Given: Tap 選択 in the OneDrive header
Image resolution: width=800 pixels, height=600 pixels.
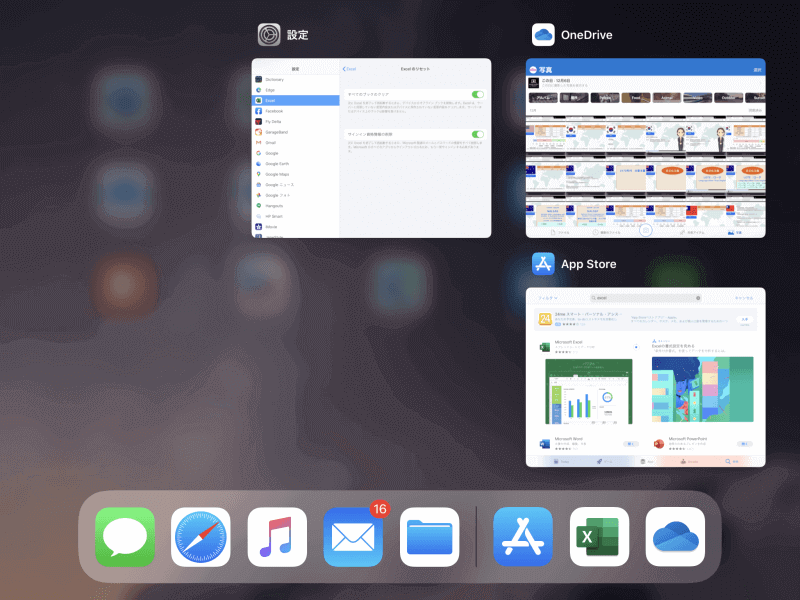Looking at the screenshot, I should pyautogui.click(x=757, y=70).
